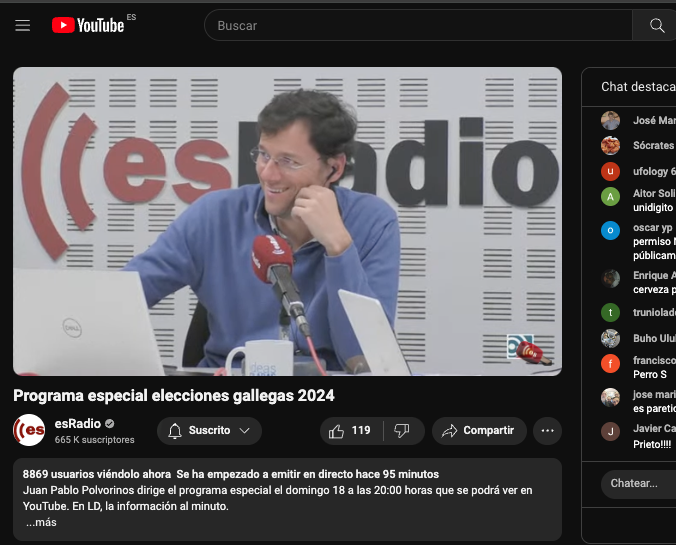Click the YouTube logo to go home
This screenshot has height=545, width=676.
89,25
